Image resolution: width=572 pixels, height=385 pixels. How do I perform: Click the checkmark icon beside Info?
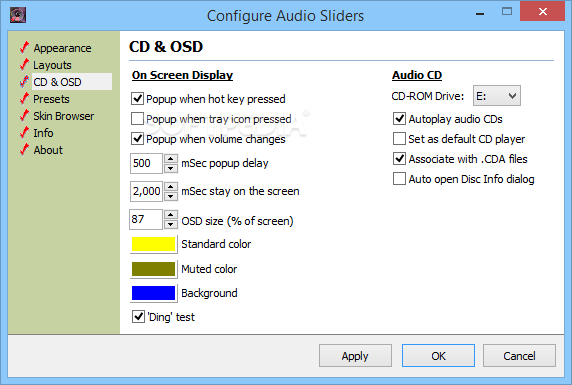(x=24, y=132)
